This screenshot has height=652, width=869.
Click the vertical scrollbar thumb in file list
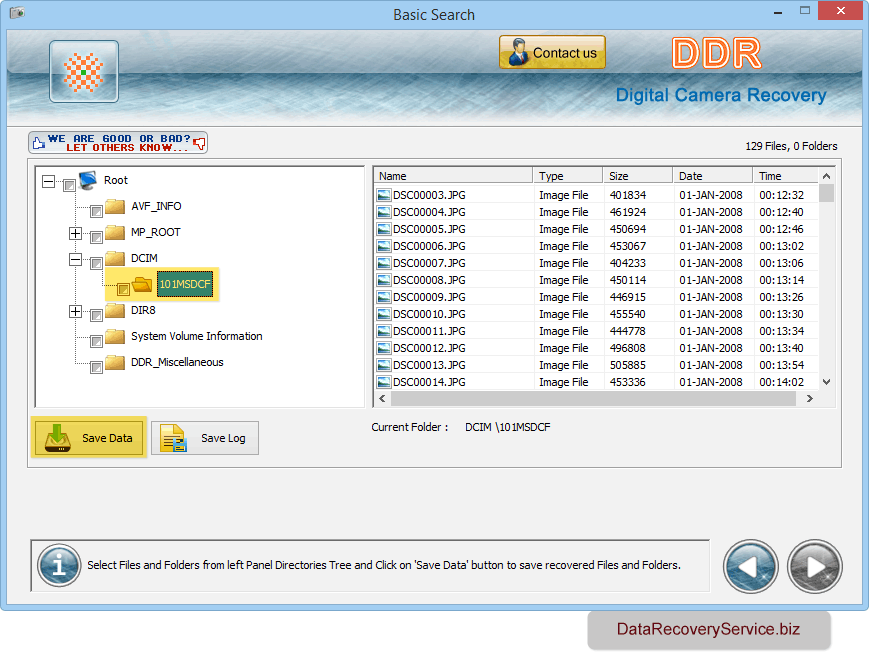pos(826,193)
